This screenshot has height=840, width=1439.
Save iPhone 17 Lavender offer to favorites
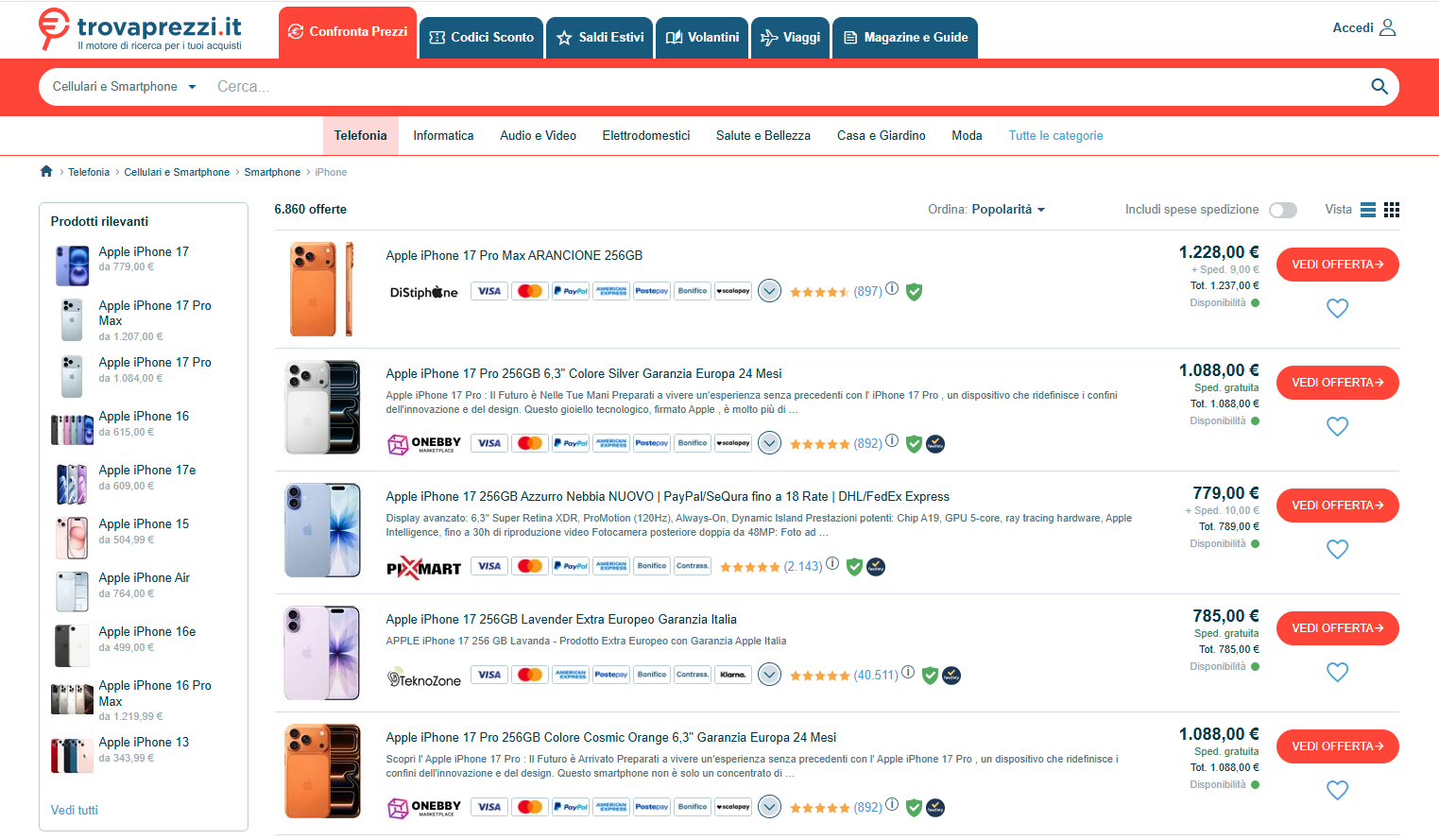[x=1337, y=672]
